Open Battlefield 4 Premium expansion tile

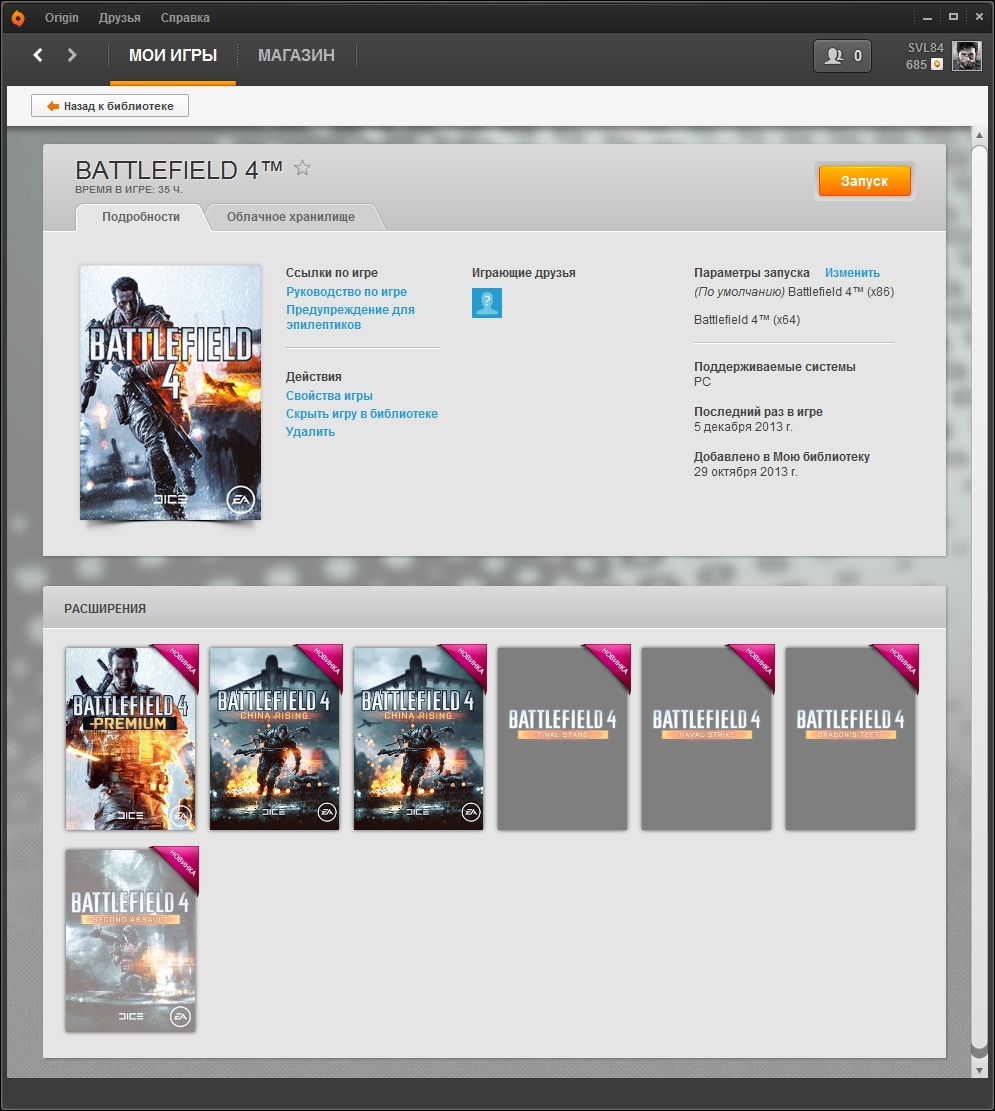click(130, 738)
